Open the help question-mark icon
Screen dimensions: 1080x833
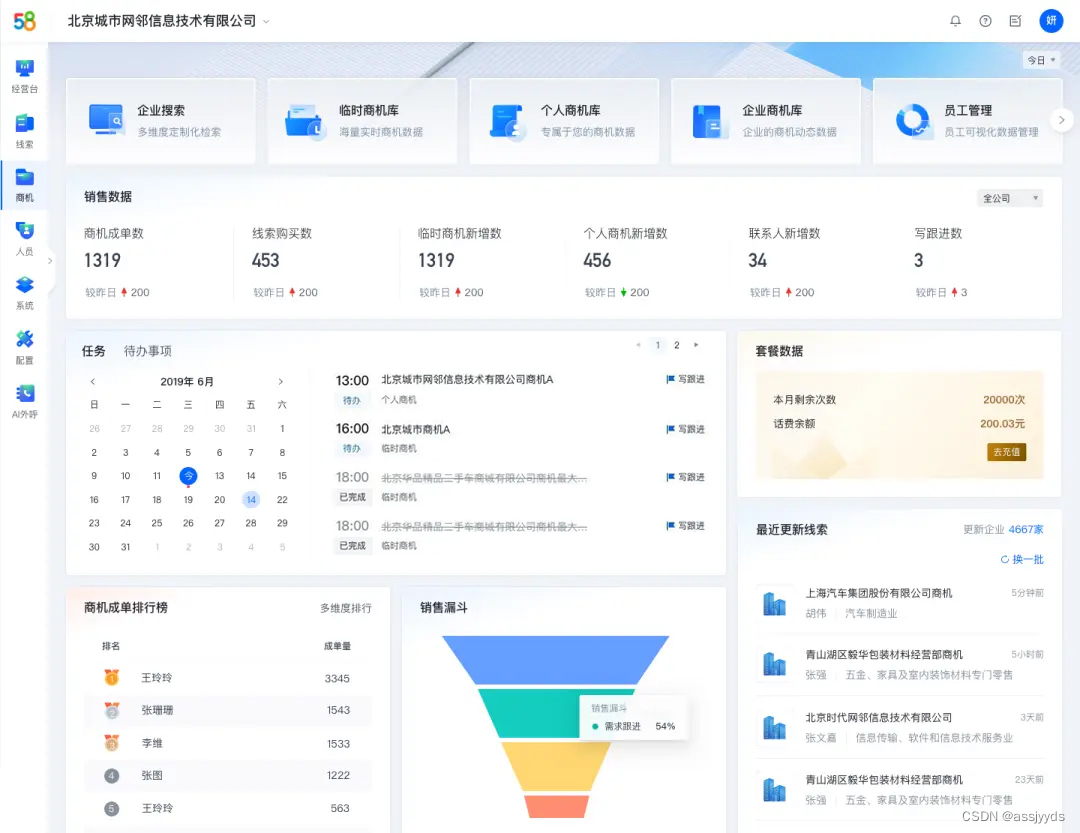coord(986,21)
